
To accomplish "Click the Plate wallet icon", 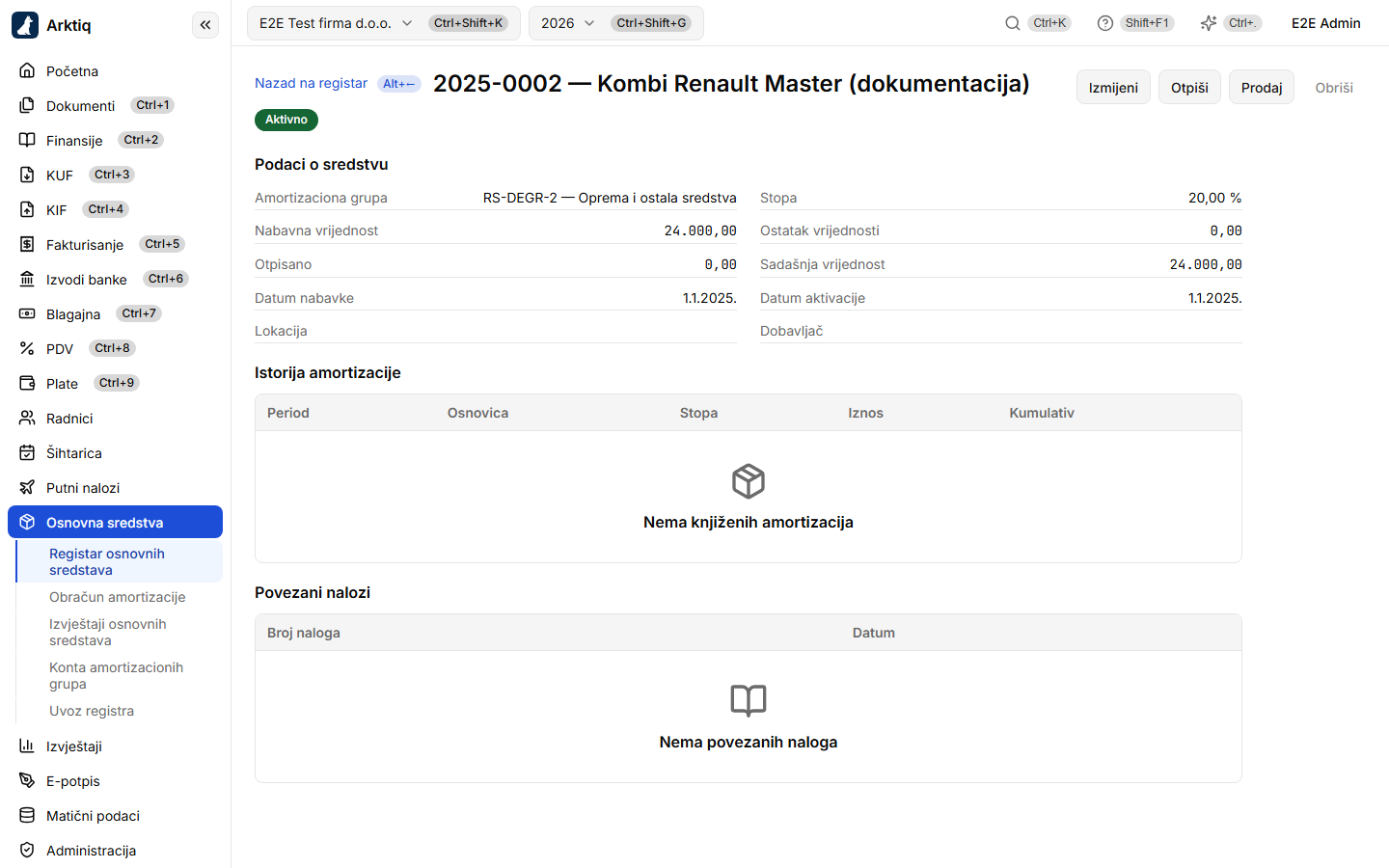I will pyautogui.click(x=27, y=384).
